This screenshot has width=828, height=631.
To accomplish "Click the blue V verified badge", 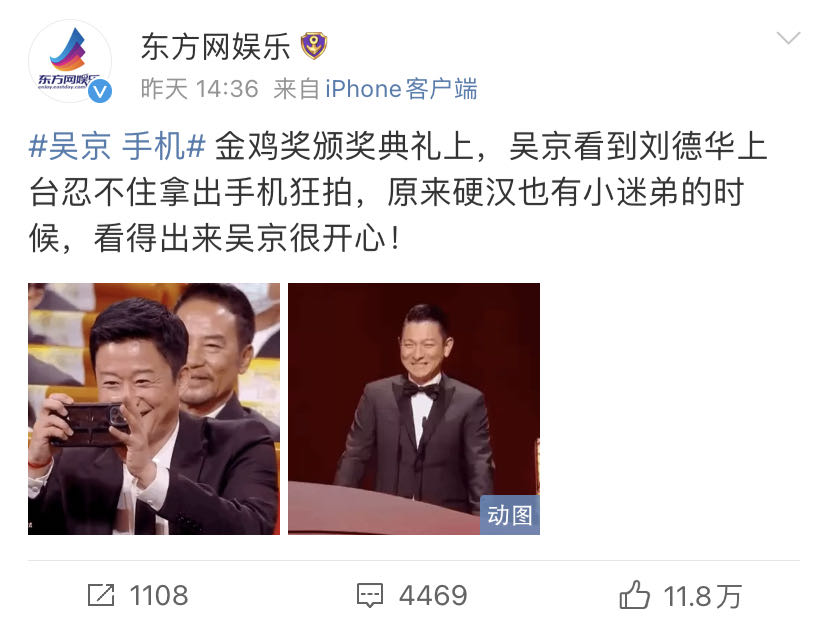I will [x=100, y=91].
